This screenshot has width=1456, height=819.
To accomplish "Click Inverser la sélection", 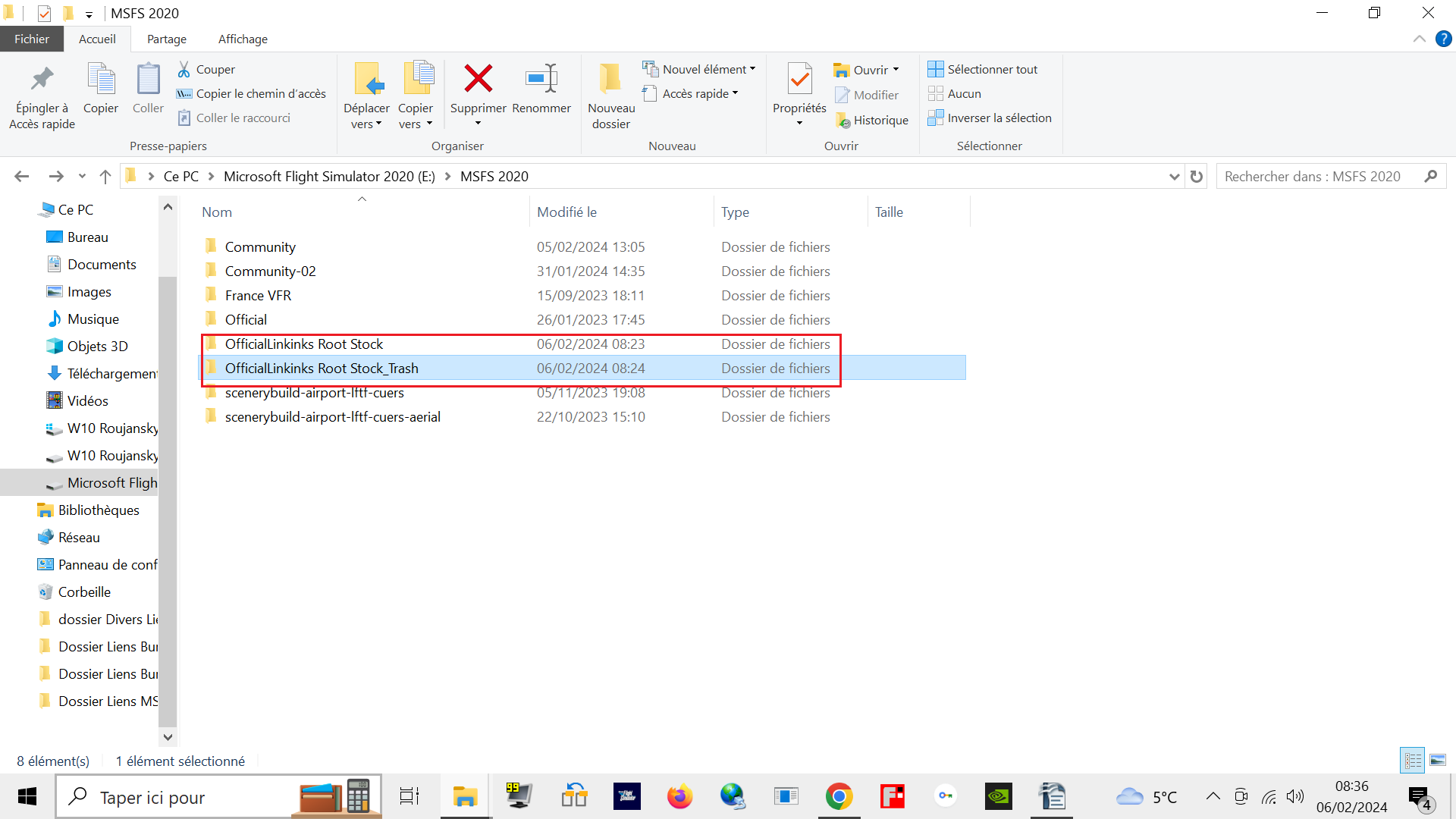I will [999, 118].
